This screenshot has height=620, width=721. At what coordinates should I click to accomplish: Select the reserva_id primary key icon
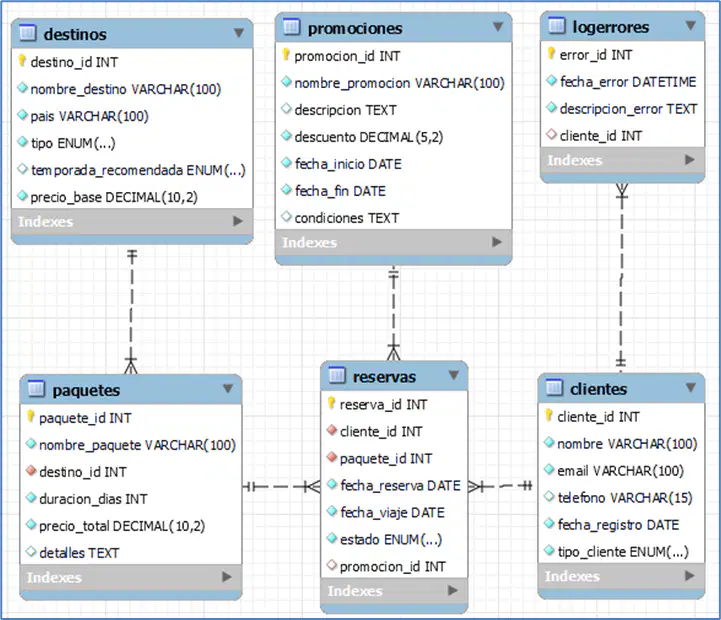click(331, 403)
